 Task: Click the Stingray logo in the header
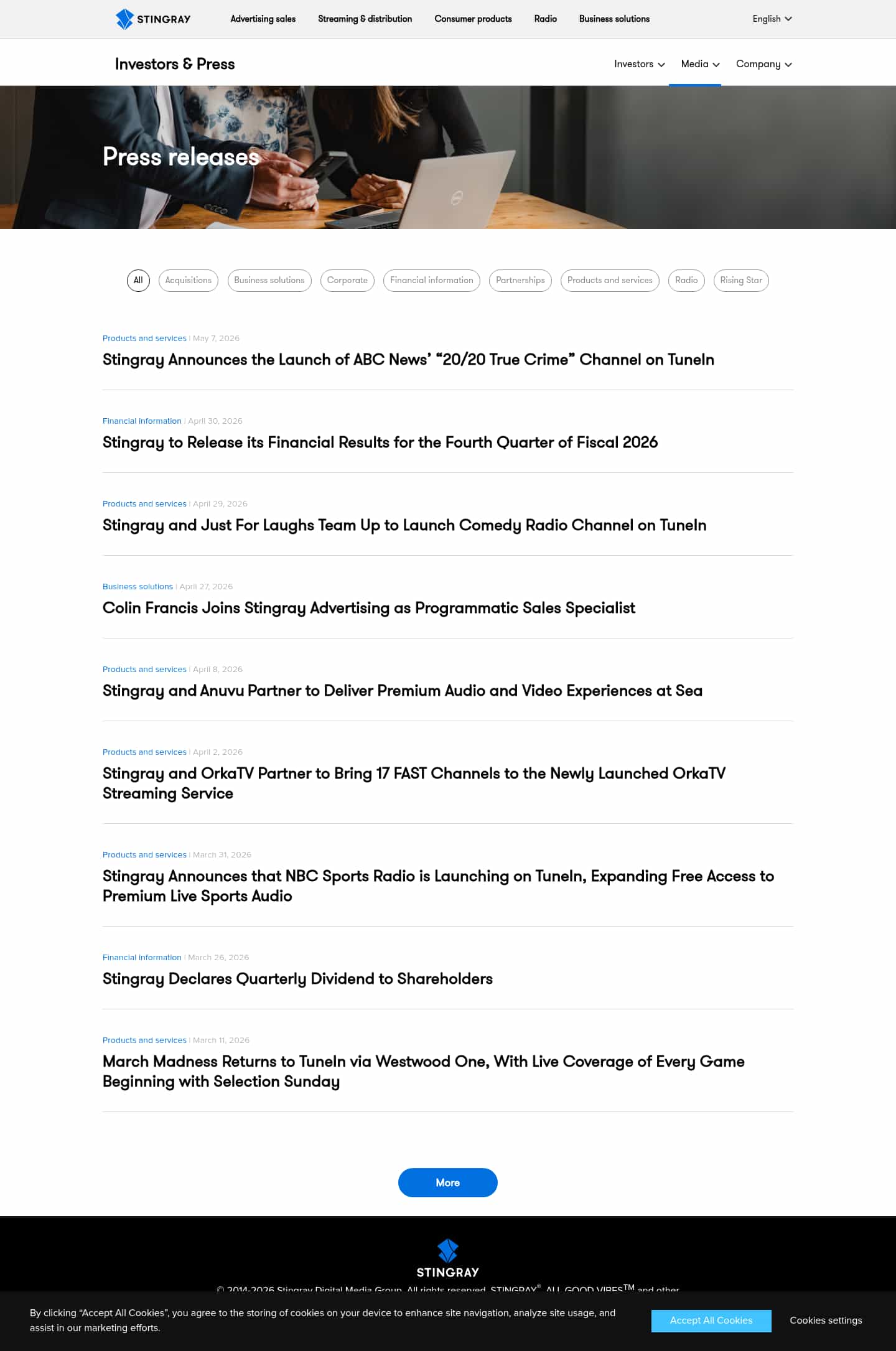click(153, 19)
